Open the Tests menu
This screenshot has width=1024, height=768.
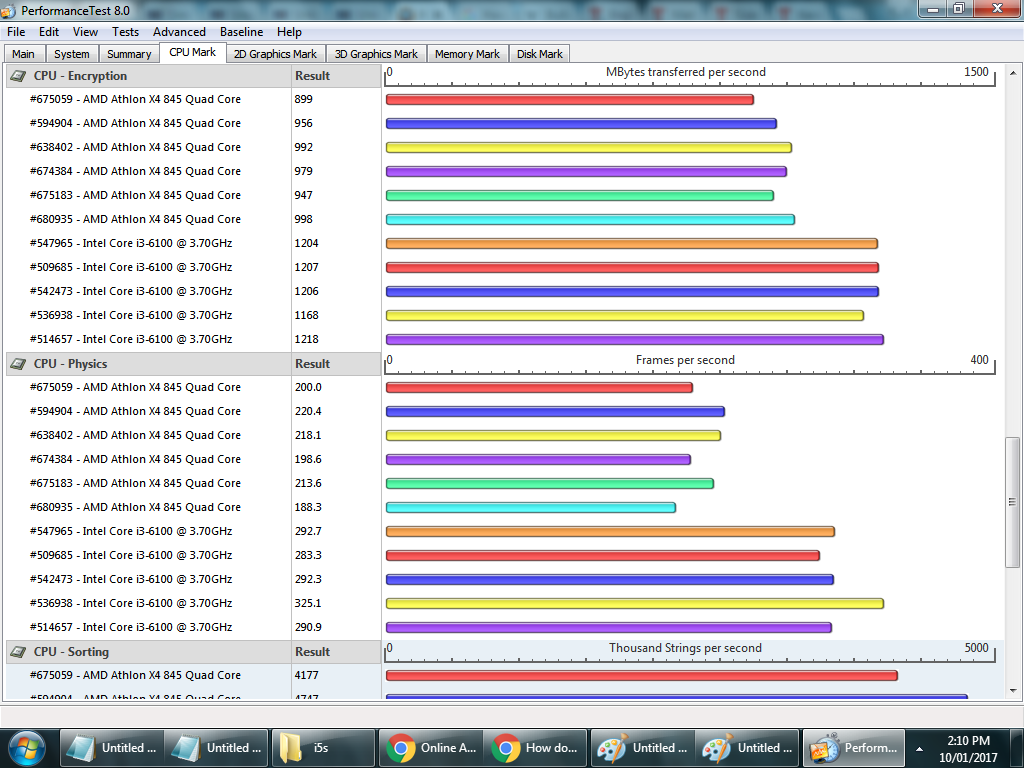click(x=125, y=32)
